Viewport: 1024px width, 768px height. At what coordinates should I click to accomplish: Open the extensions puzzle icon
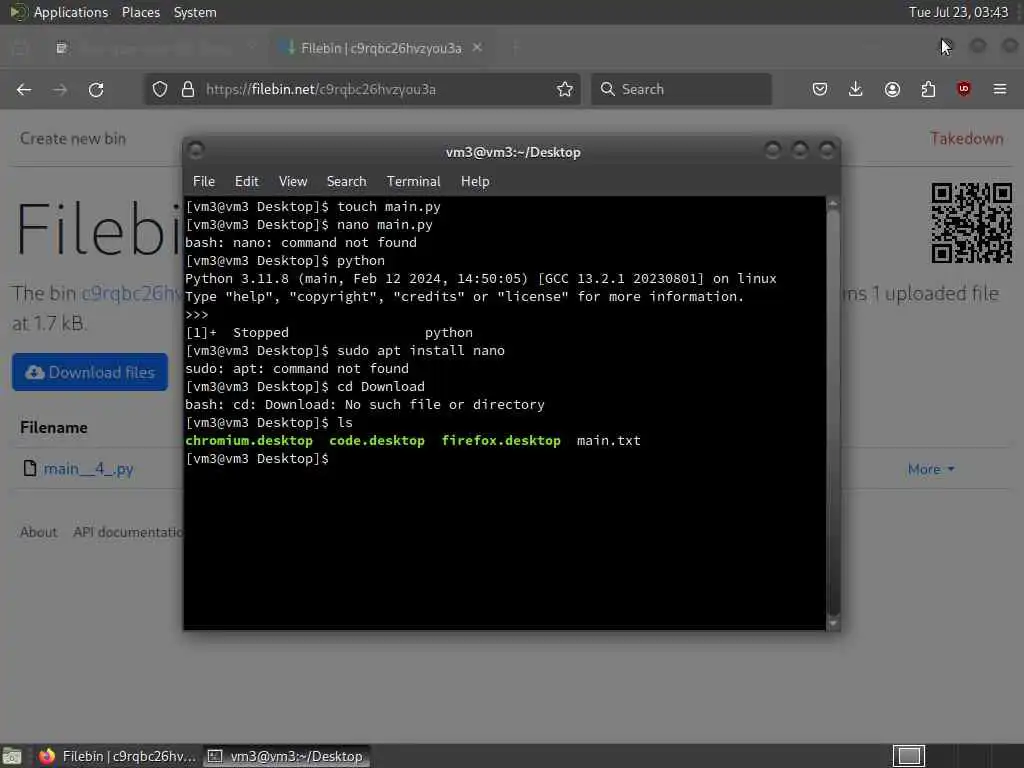[928, 89]
